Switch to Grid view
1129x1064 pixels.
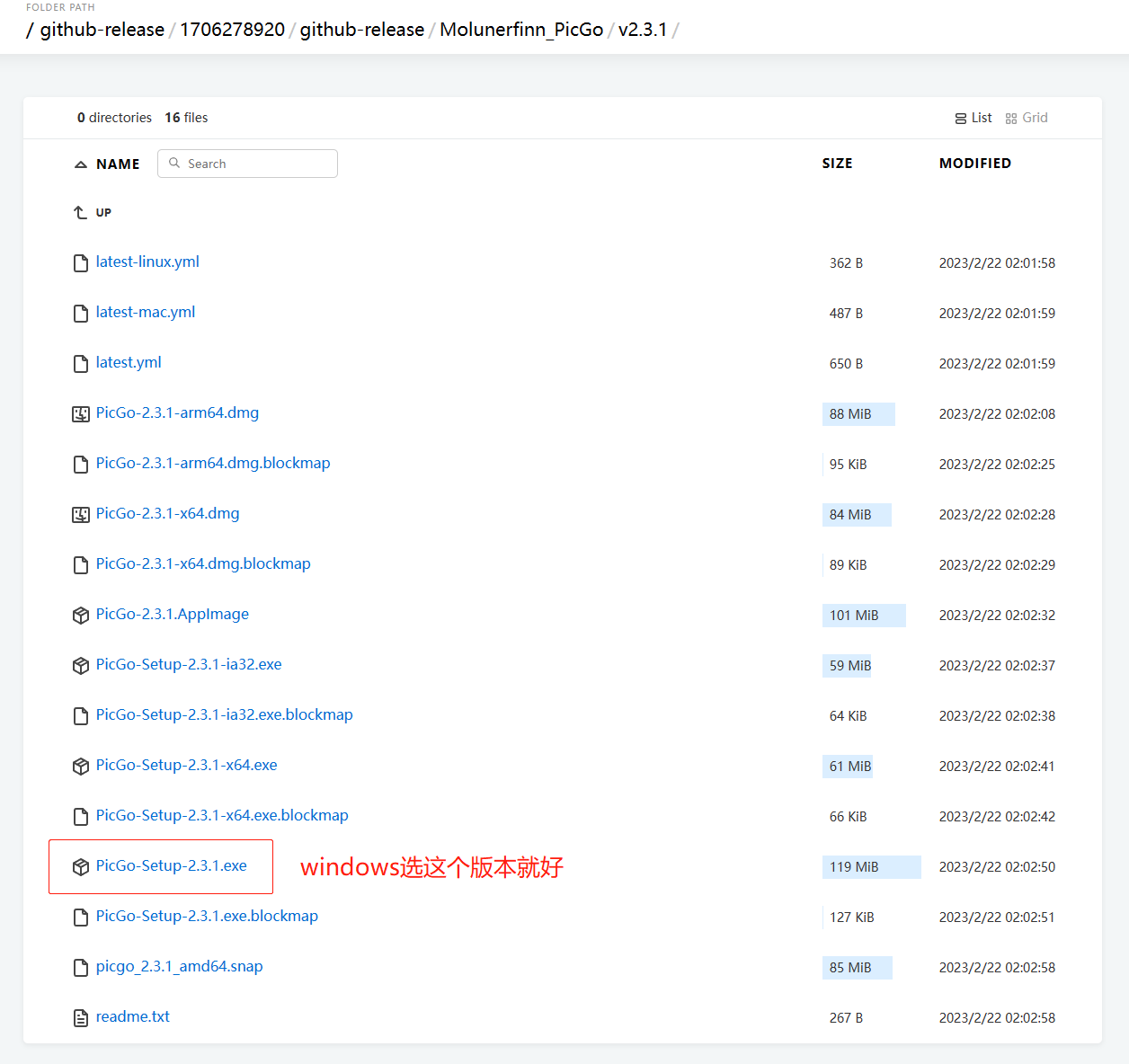1027,118
